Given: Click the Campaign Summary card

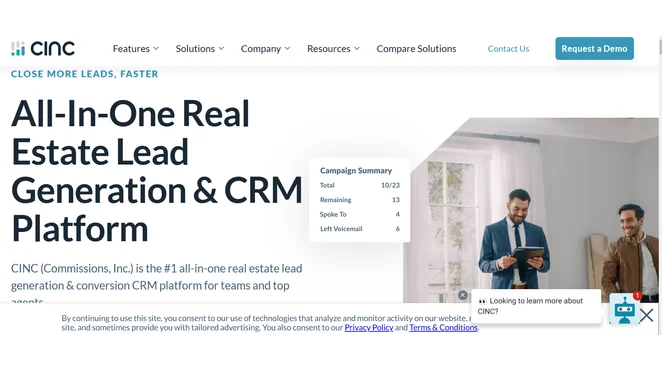Looking at the screenshot, I should coord(360,200).
